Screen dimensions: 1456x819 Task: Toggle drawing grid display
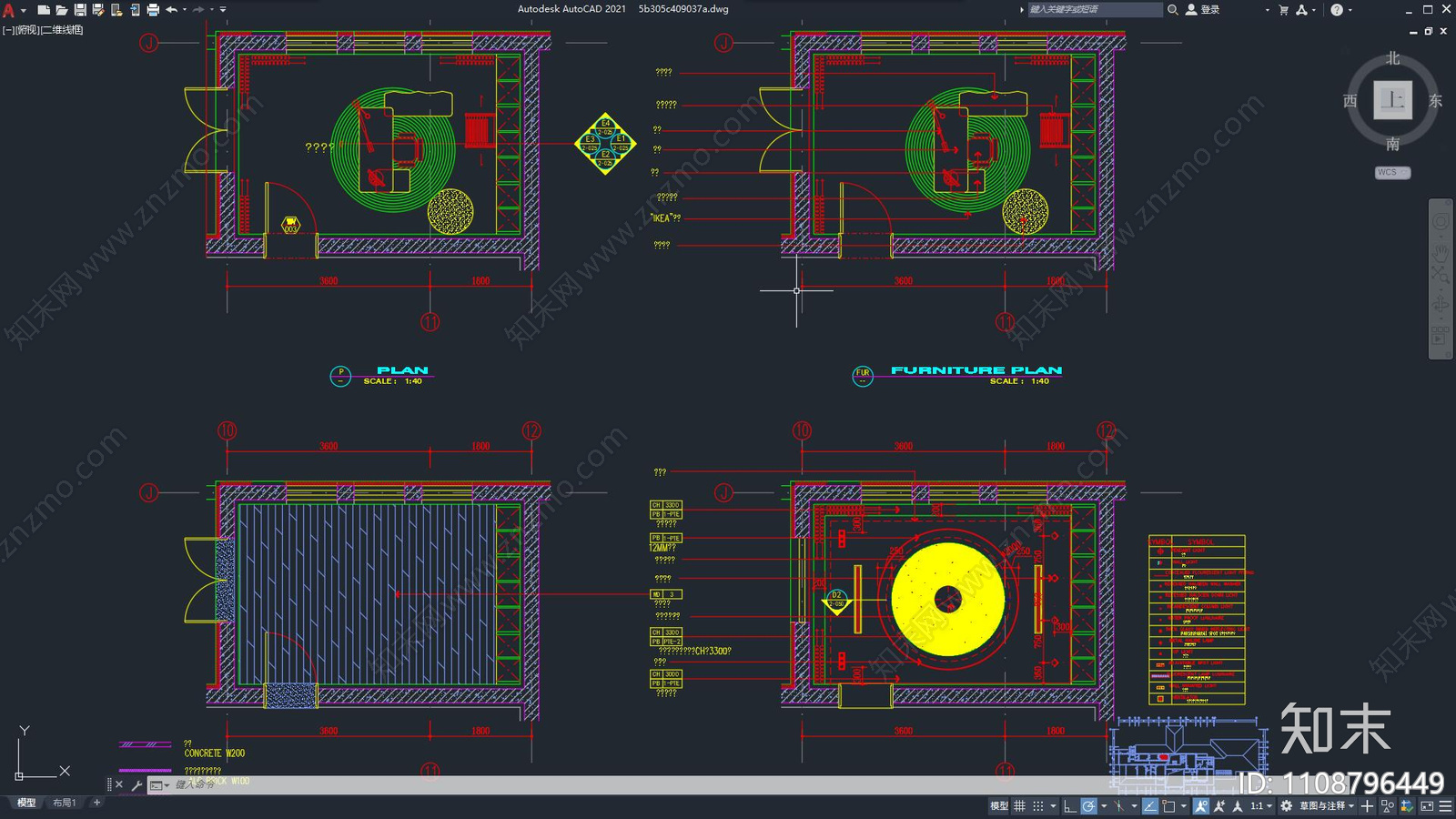pos(1019,806)
